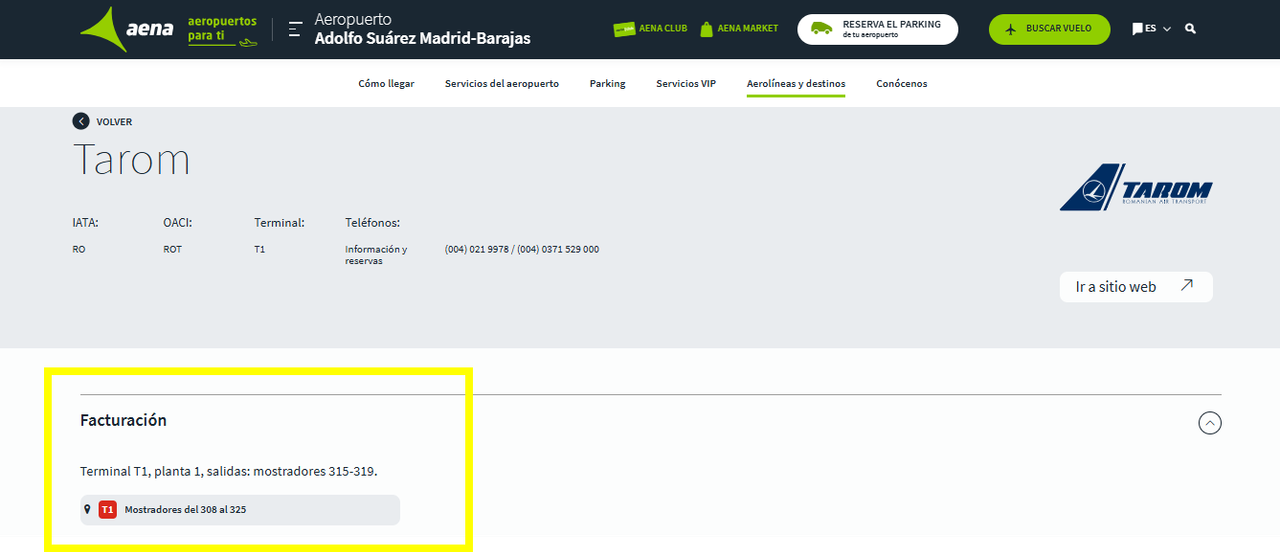Go to AENA MARKET link
Screen dimensions: 1280x552
(740, 29)
